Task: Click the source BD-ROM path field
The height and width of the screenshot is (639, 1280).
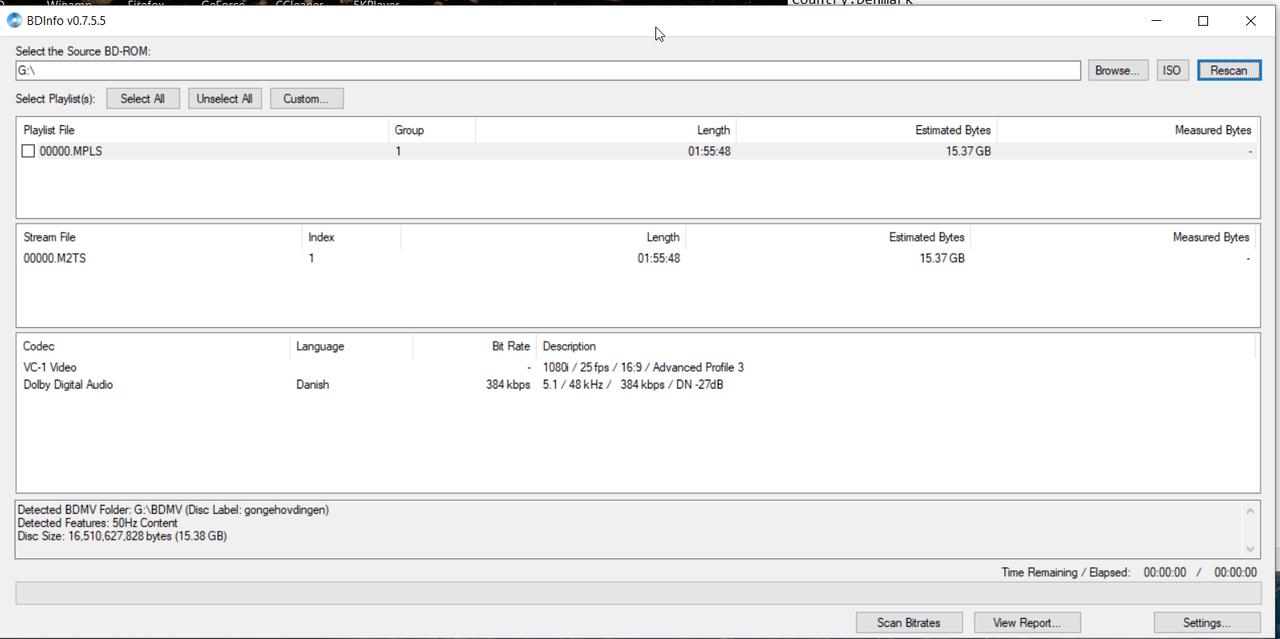Action: click(x=548, y=71)
